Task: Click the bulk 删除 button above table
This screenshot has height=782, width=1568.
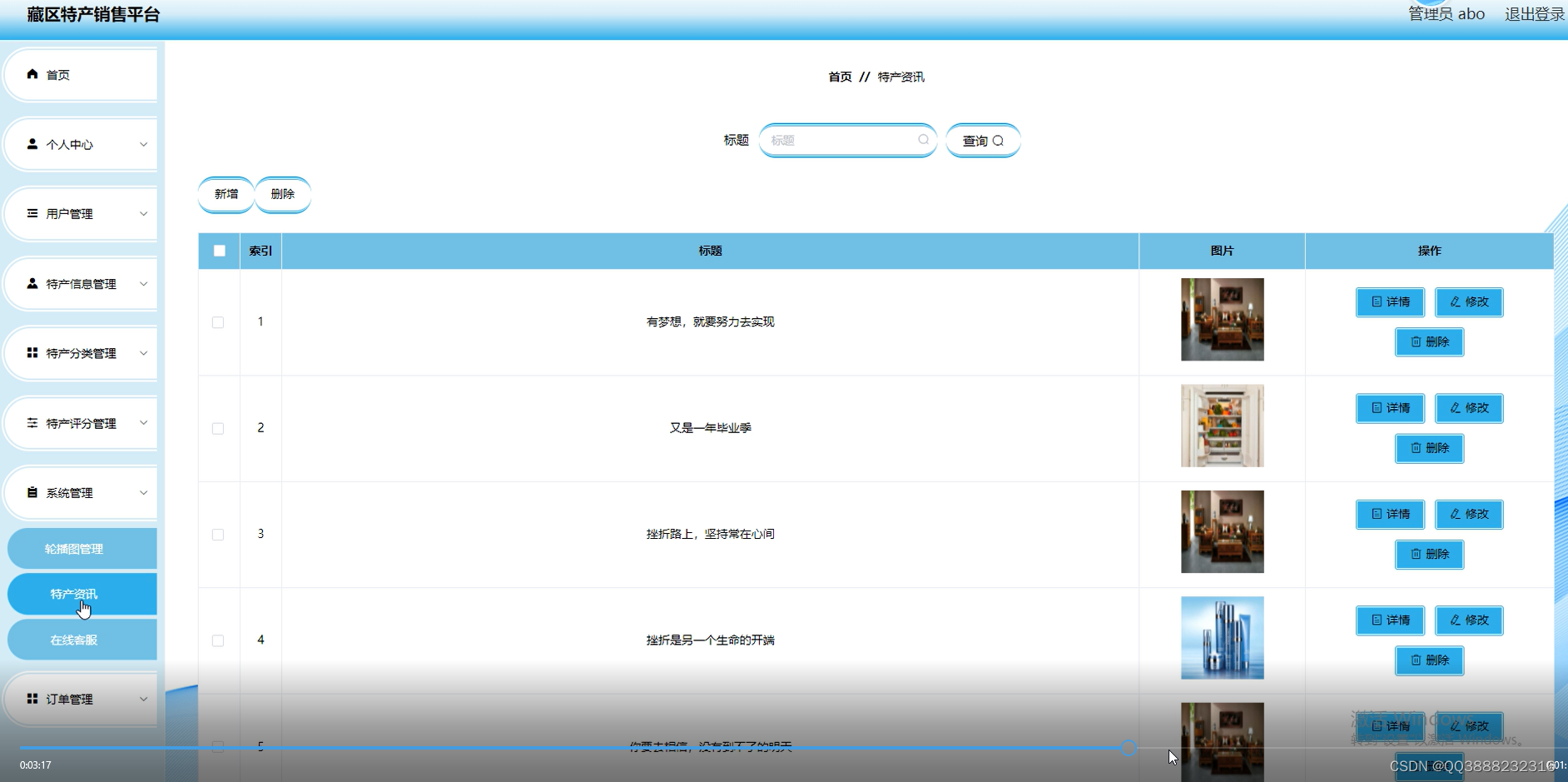Action: tap(283, 194)
